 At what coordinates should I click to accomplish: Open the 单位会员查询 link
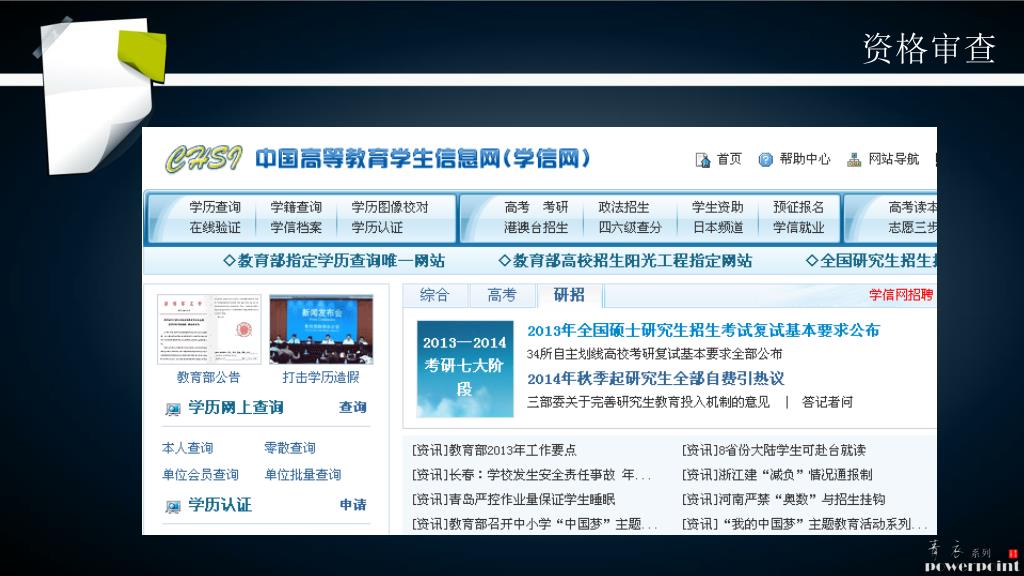(x=200, y=475)
